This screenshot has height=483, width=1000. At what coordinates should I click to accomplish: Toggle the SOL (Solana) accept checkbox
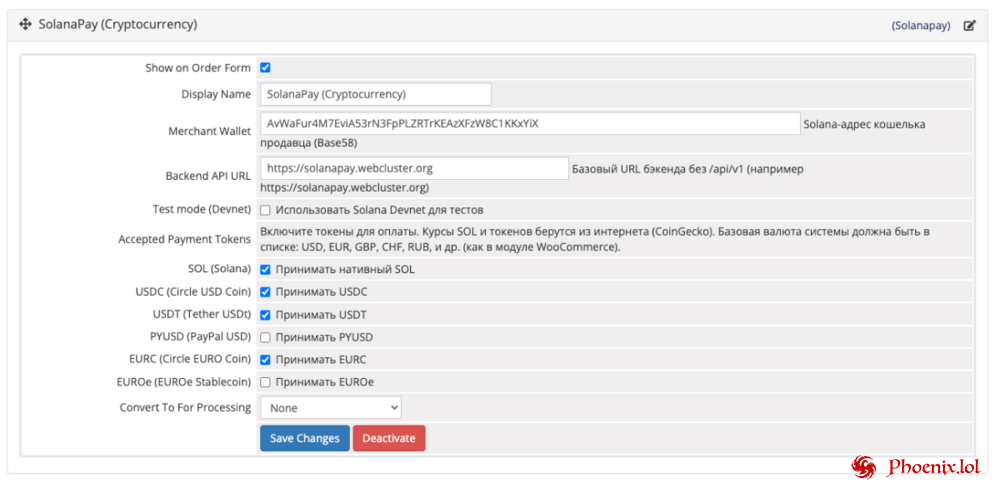(265, 269)
